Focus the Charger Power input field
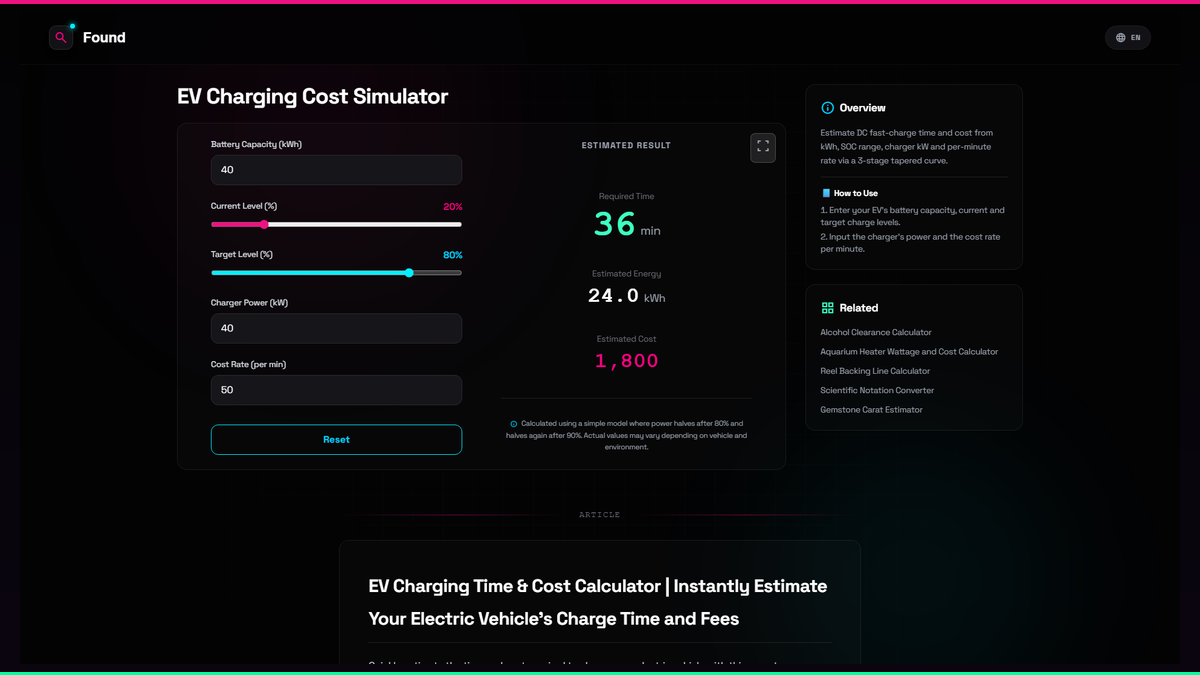Image resolution: width=1200 pixels, height=675 pixels. [336, 328]
